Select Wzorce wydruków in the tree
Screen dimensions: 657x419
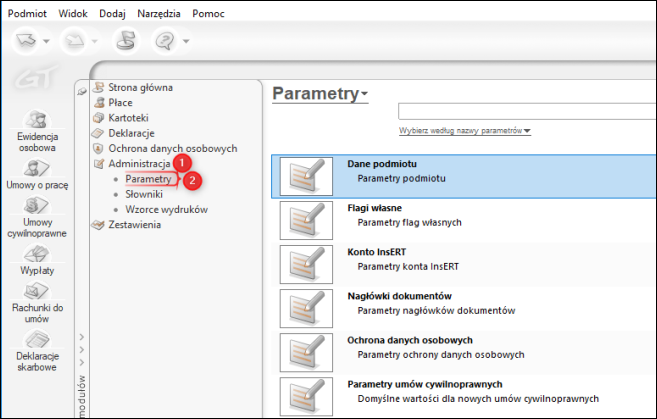pos(164,209)
